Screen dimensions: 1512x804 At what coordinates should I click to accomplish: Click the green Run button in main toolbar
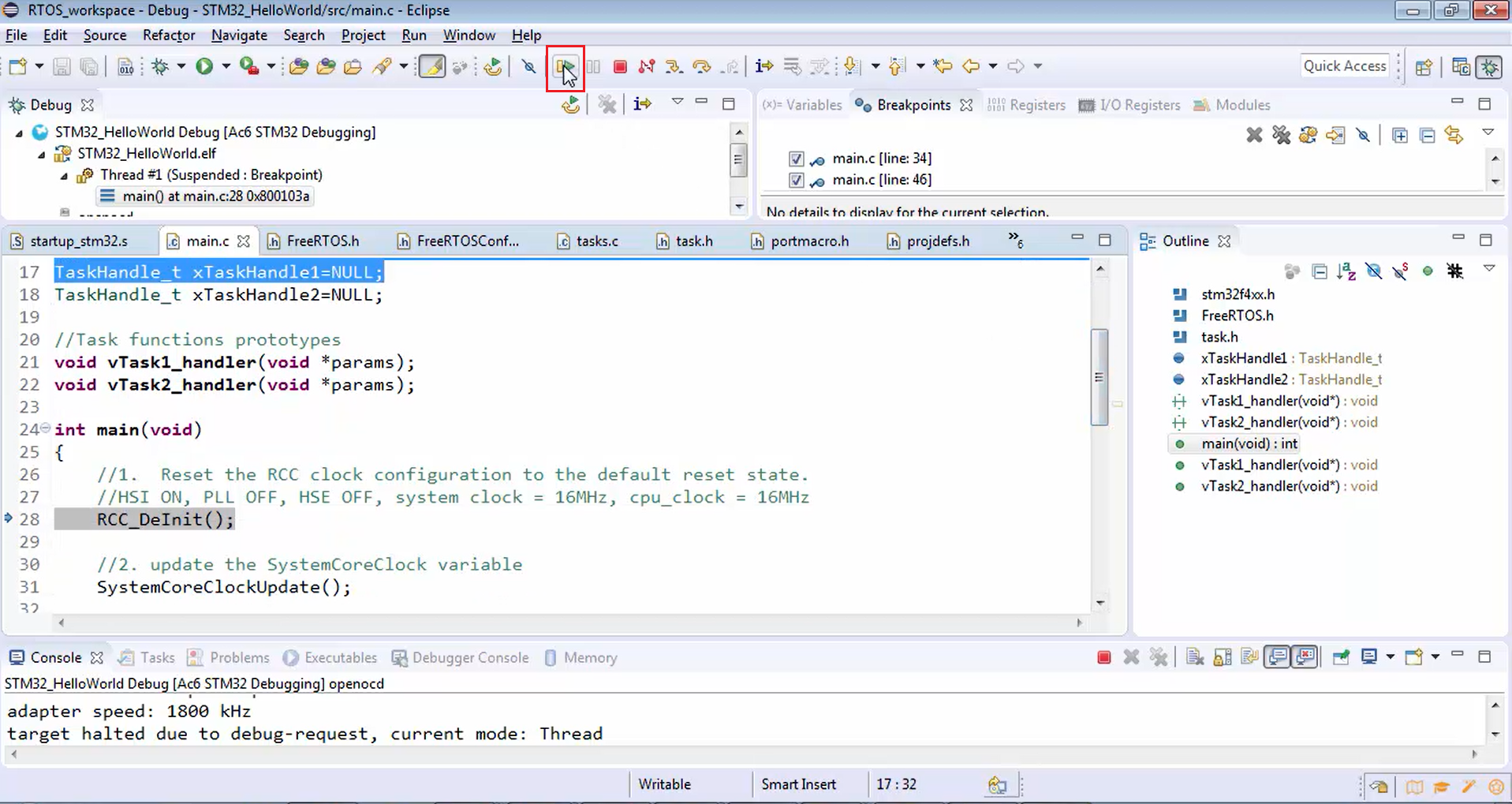coord(204,66)
